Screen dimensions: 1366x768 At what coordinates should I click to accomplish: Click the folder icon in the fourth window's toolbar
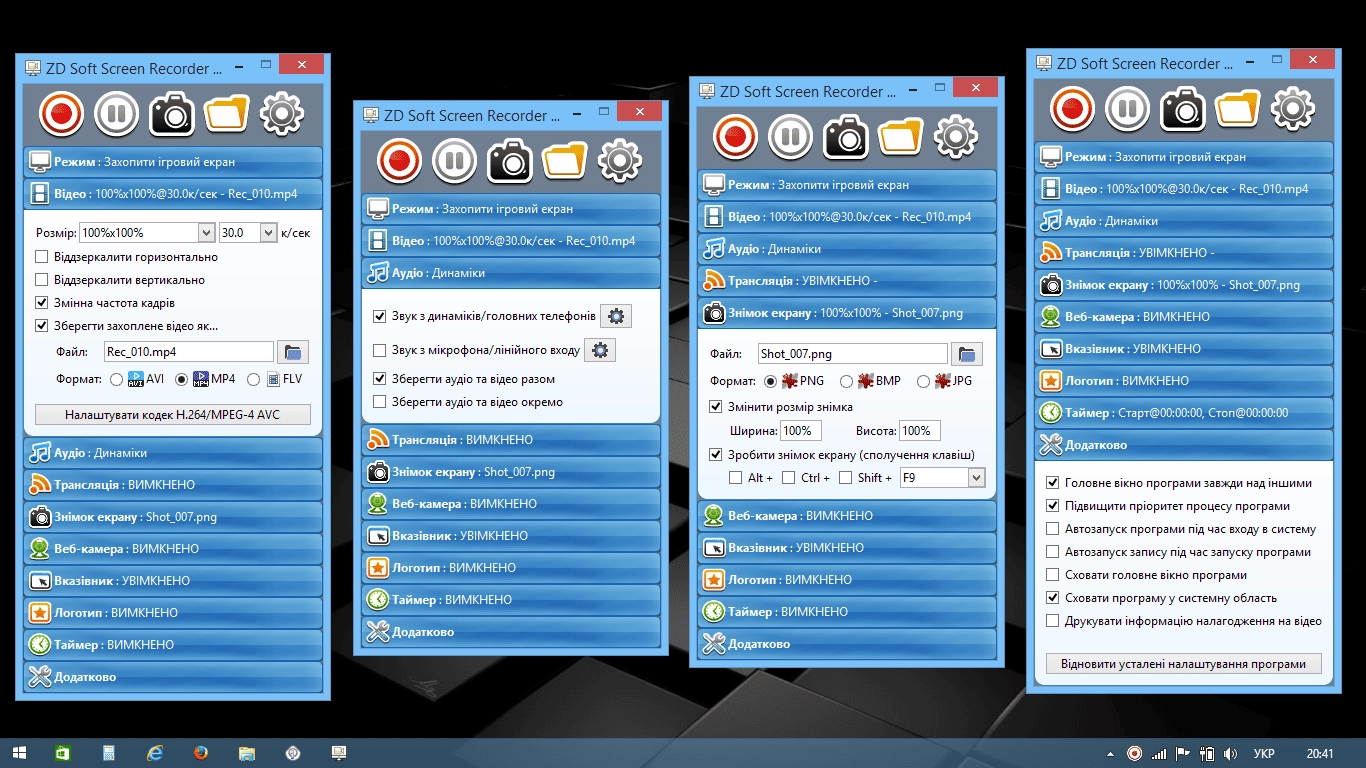tap(1237, 109)
